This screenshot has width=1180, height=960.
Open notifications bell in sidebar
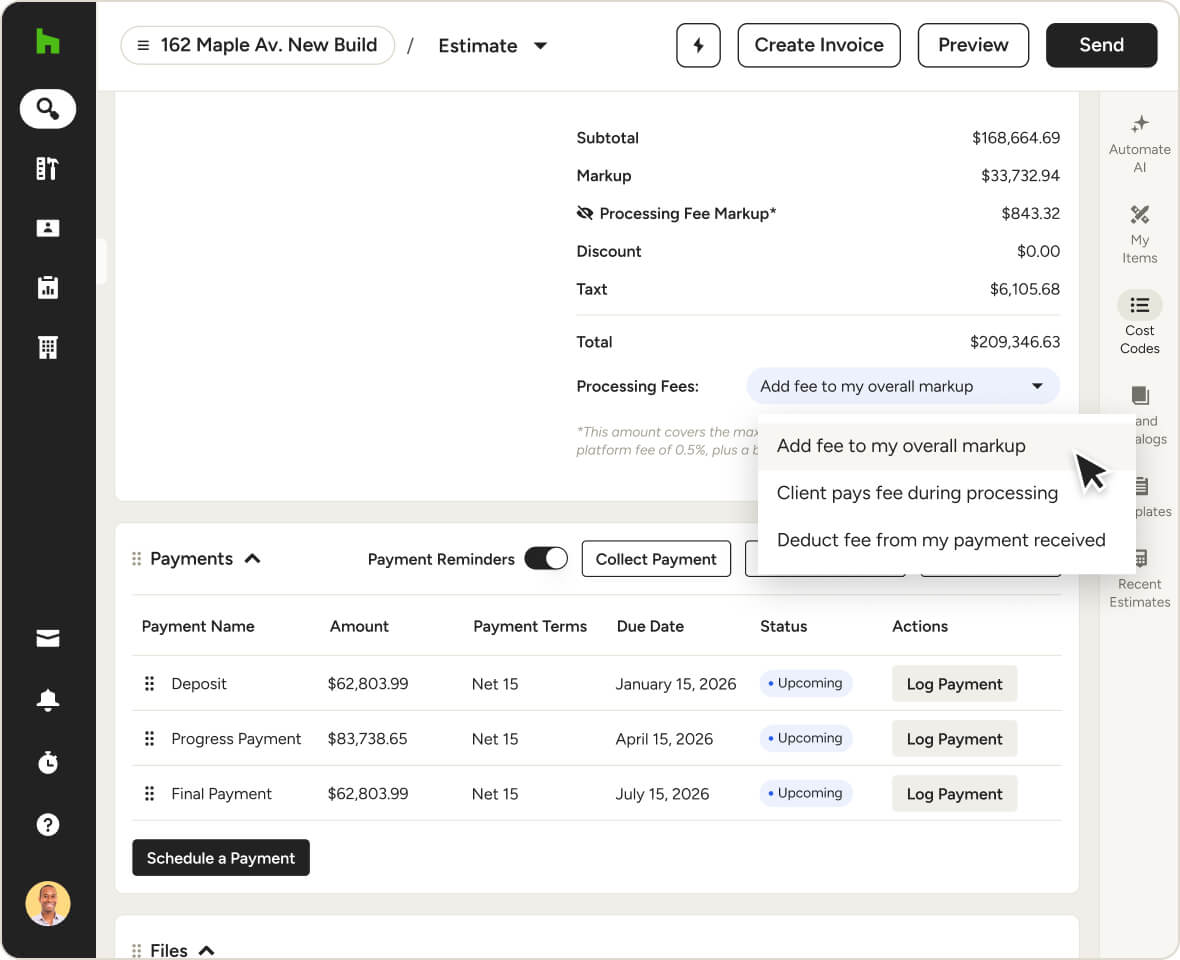pos(47,700)
